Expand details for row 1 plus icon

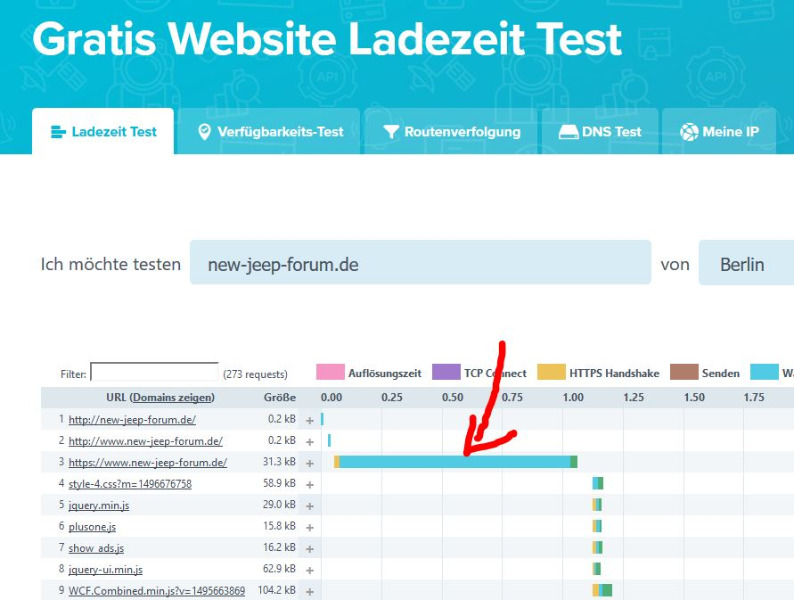[310, 420]
